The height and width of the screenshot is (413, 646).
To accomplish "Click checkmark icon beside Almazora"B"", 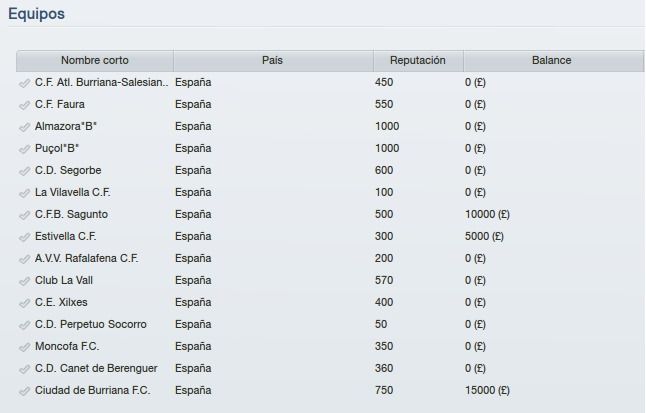I will coord(24,127).
